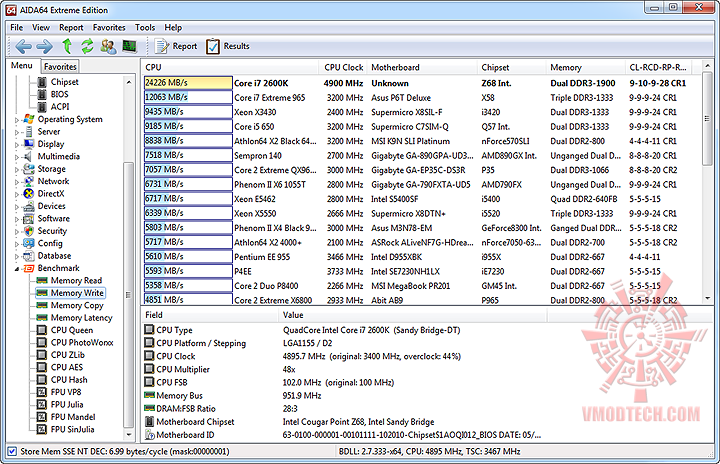The height and width of the screenshot is (464, 720).
Task: Open the Help menu
Action: (x=173, y=28)
